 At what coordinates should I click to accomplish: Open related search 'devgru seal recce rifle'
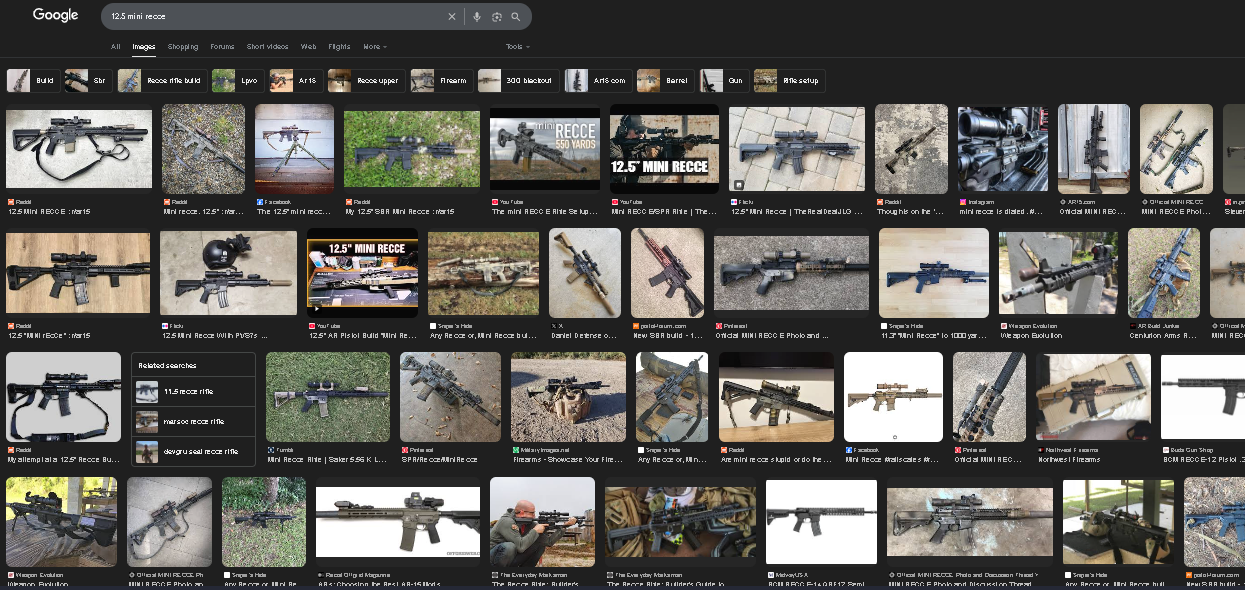[193, 451]
